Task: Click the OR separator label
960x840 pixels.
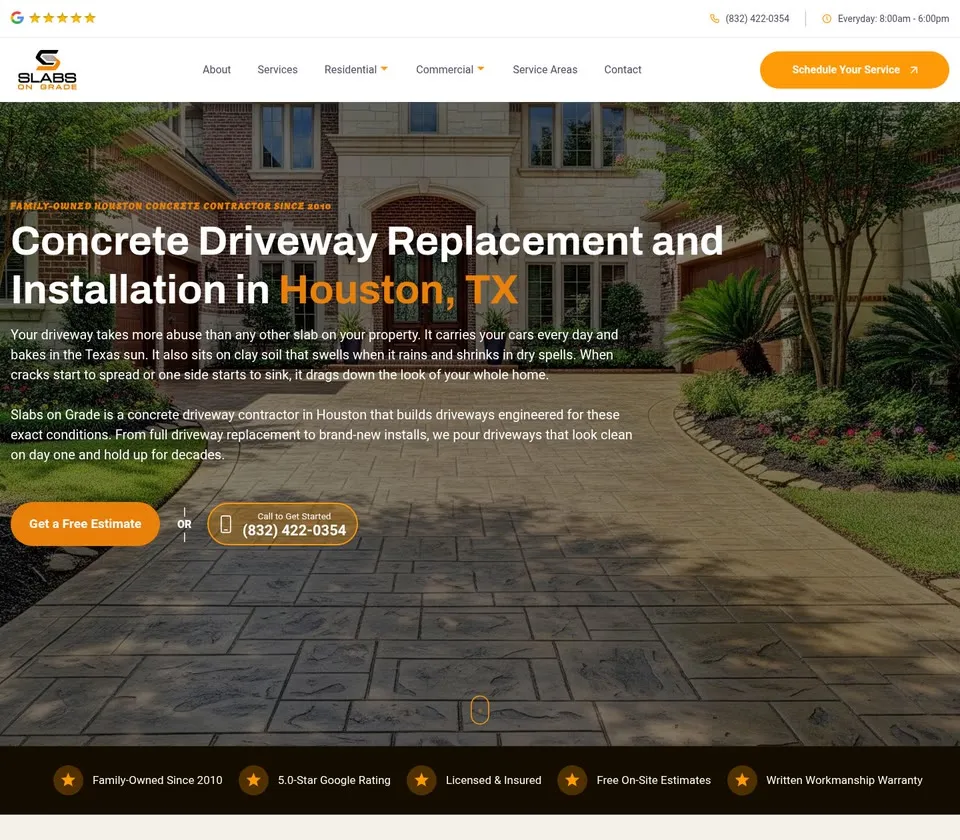Action: [x=184, y=524]
